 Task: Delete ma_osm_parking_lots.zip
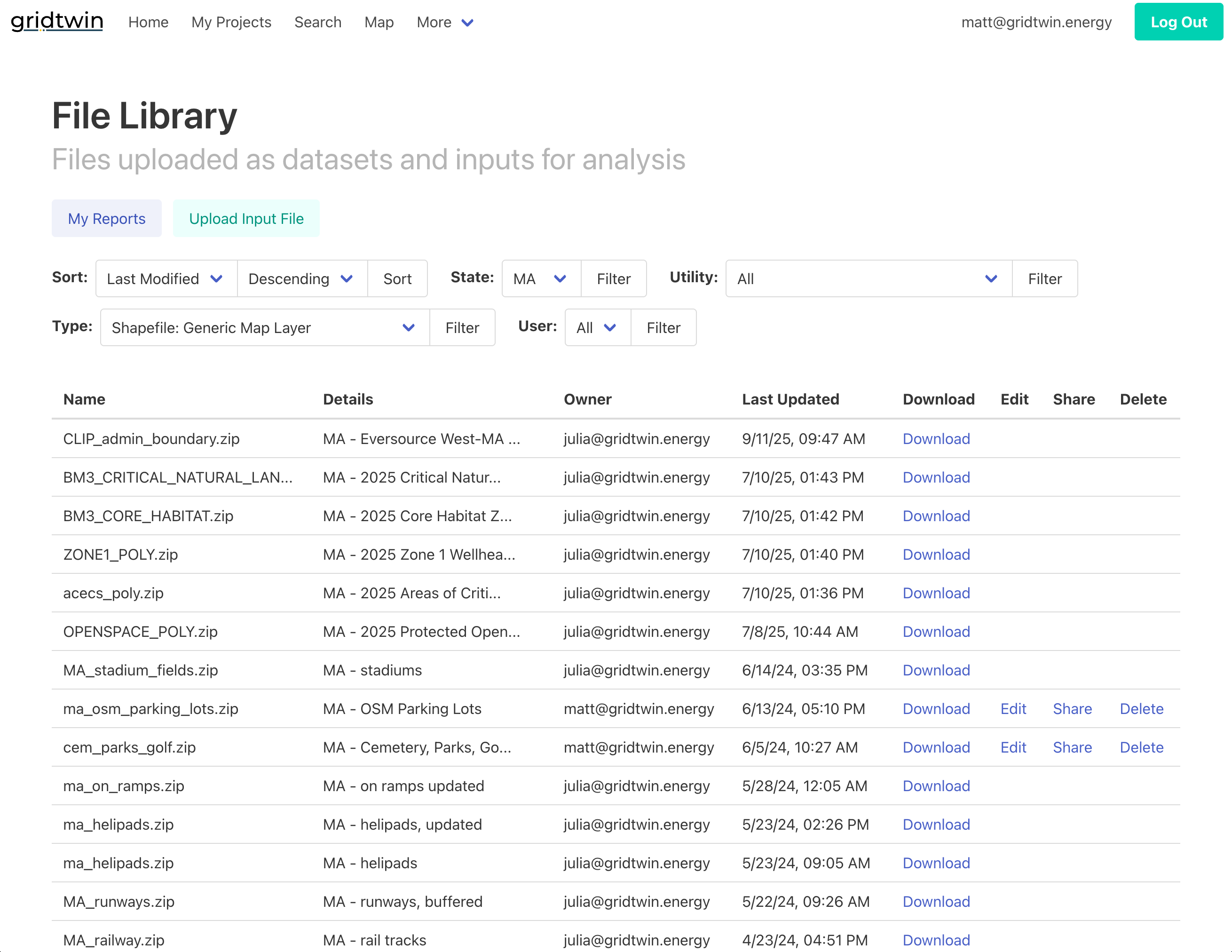click(x=1141, y=709)
